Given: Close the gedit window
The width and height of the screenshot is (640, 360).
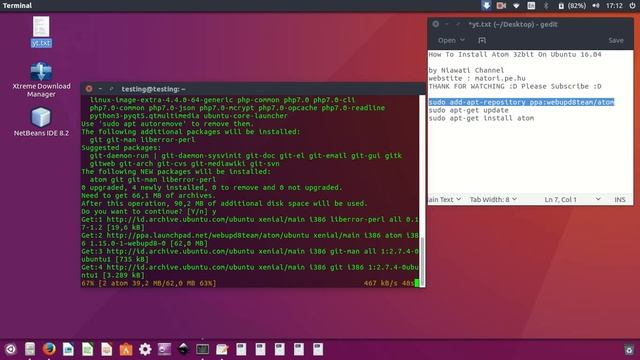Looking at the screenshot, I should click(x=436, y=24).
